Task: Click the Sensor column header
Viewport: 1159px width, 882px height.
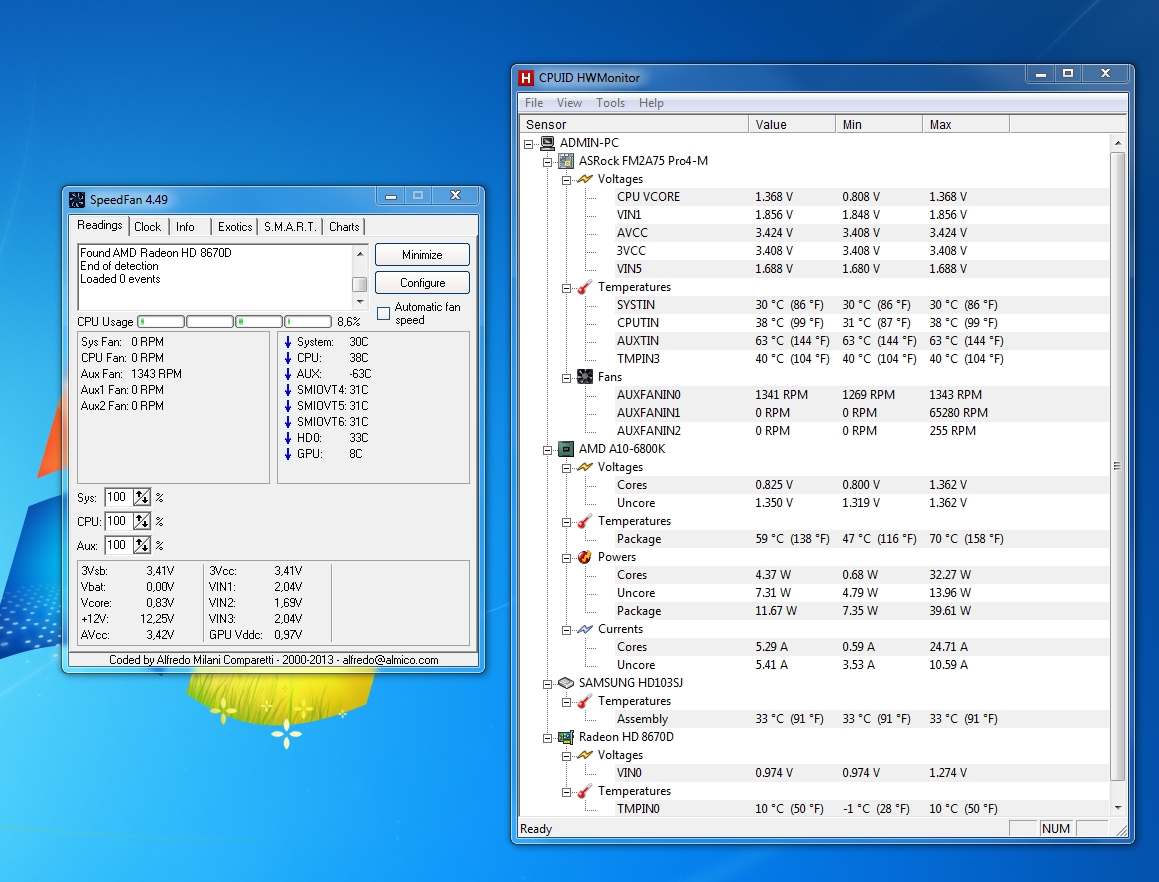Action: 634,124
